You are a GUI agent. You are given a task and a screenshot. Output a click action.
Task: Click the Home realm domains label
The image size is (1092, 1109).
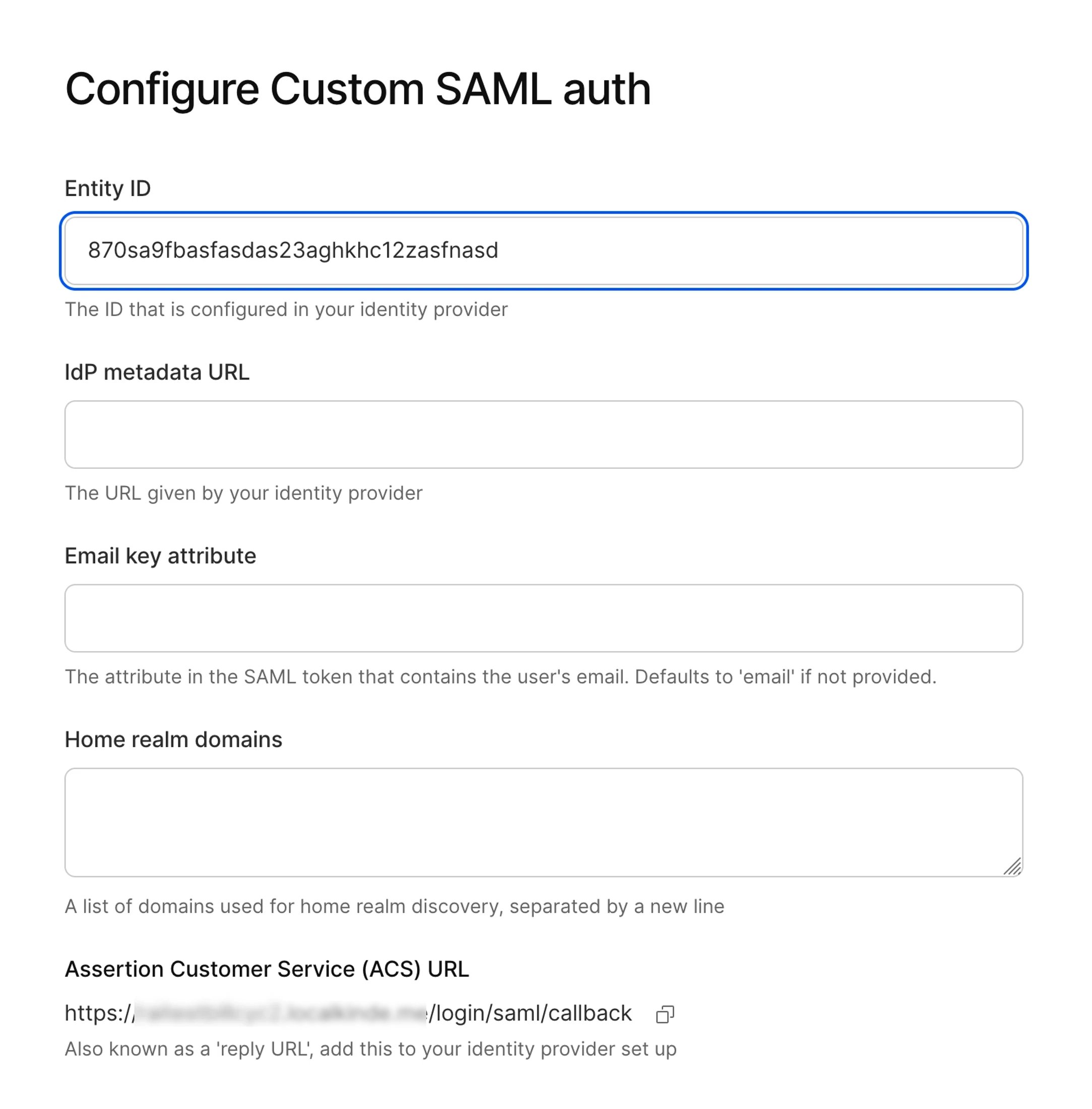tap(174, 740)
